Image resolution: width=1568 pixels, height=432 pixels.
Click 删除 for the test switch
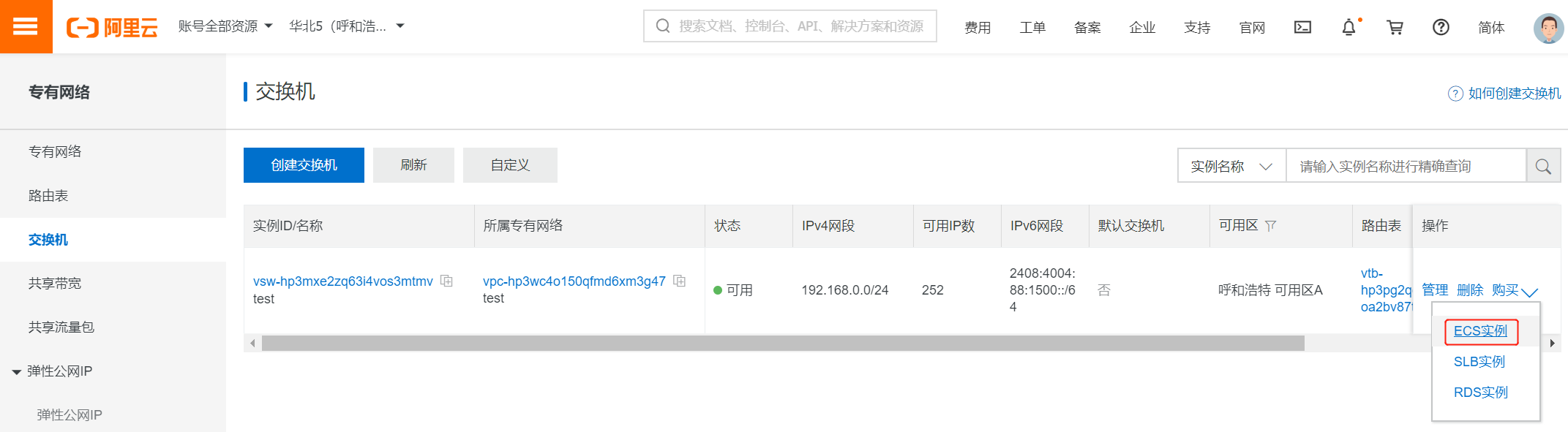(1470, 290)
